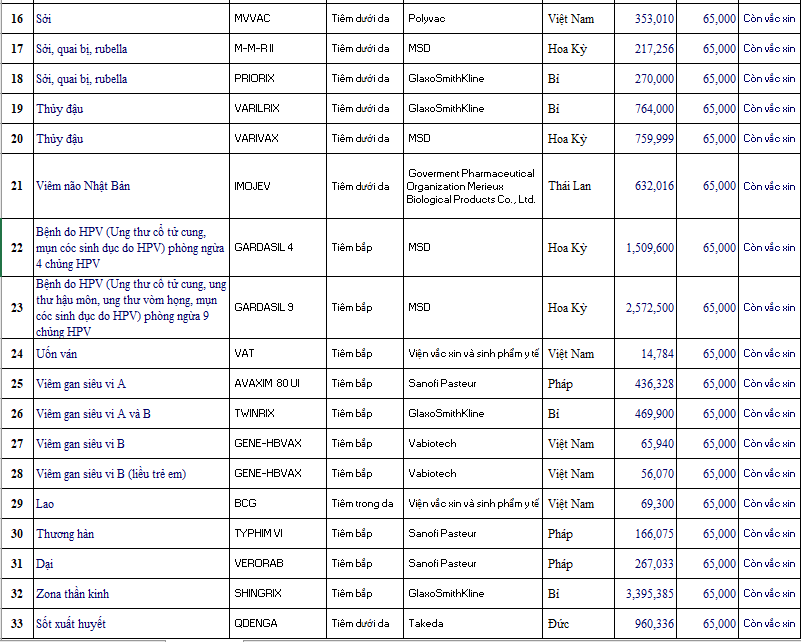Viewport: 801px width, 642px height.
Task: Click the "TYPHIM VI" cell
Action: (x=278, y=534)
